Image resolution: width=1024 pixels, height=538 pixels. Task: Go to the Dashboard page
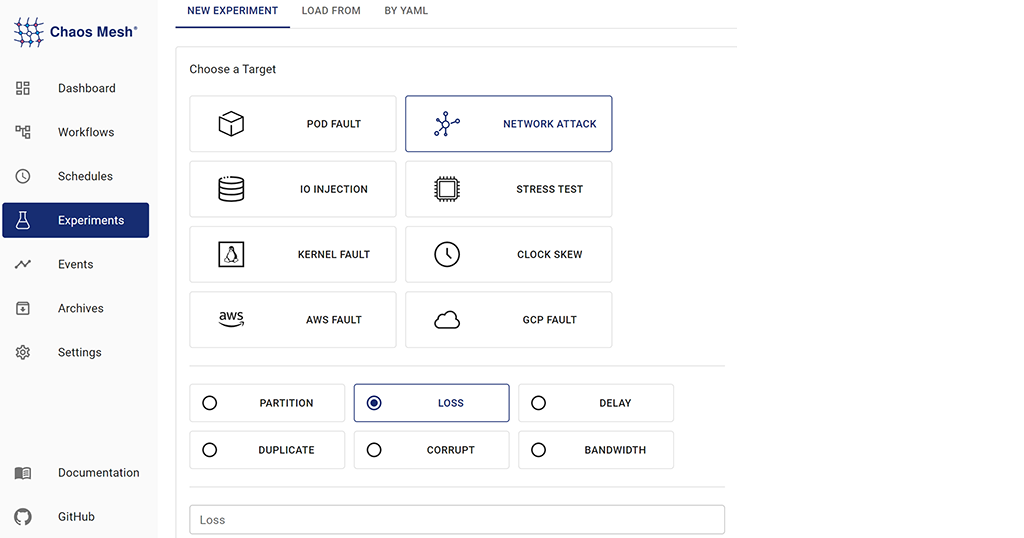(x=86, y=88)
